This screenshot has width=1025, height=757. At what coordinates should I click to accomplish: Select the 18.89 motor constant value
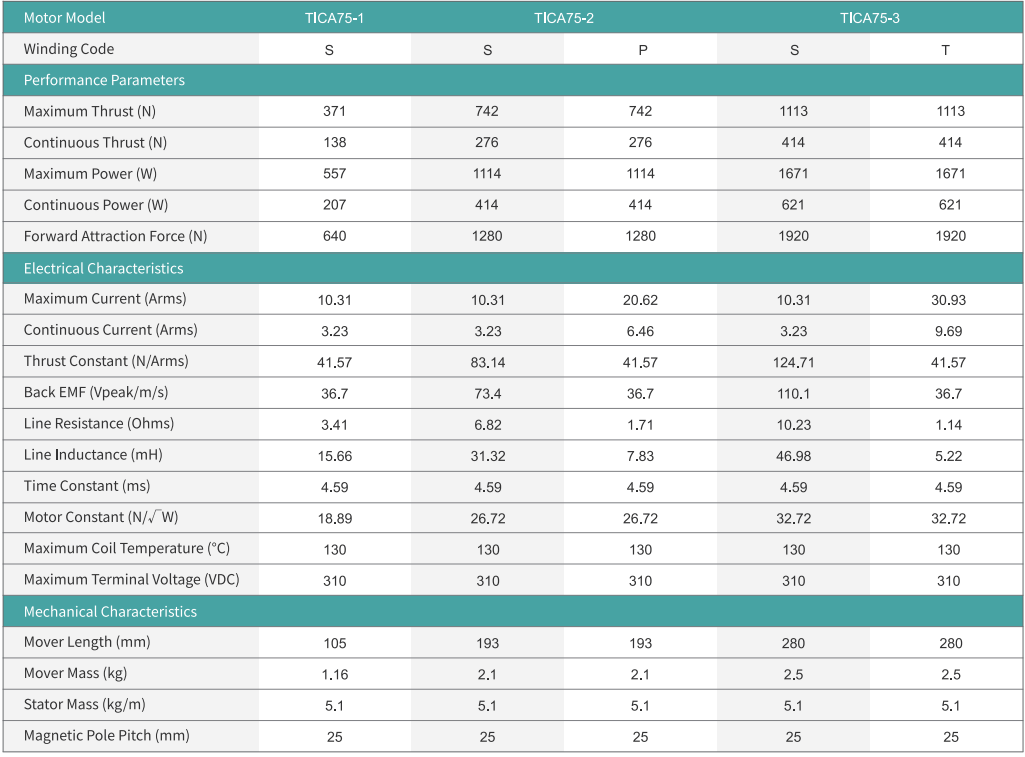335,519
